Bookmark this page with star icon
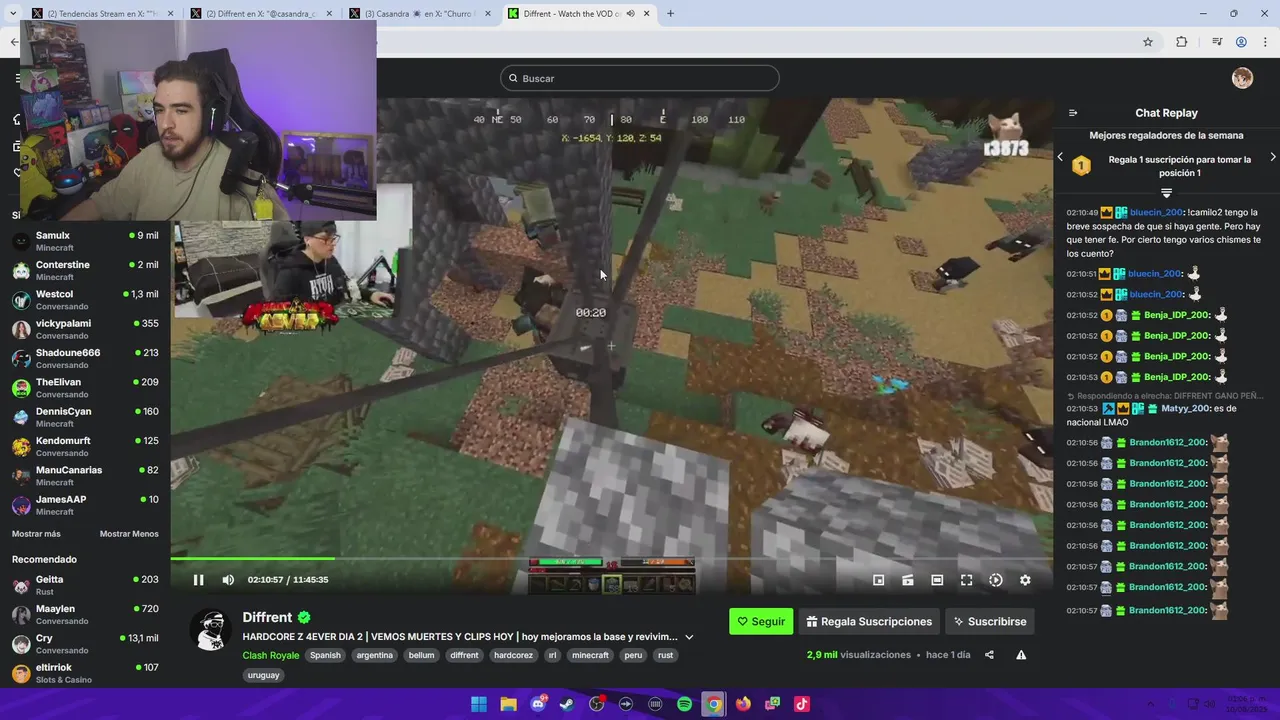The width and height of the screenshot is (1280, 720). coord(1148,42)
